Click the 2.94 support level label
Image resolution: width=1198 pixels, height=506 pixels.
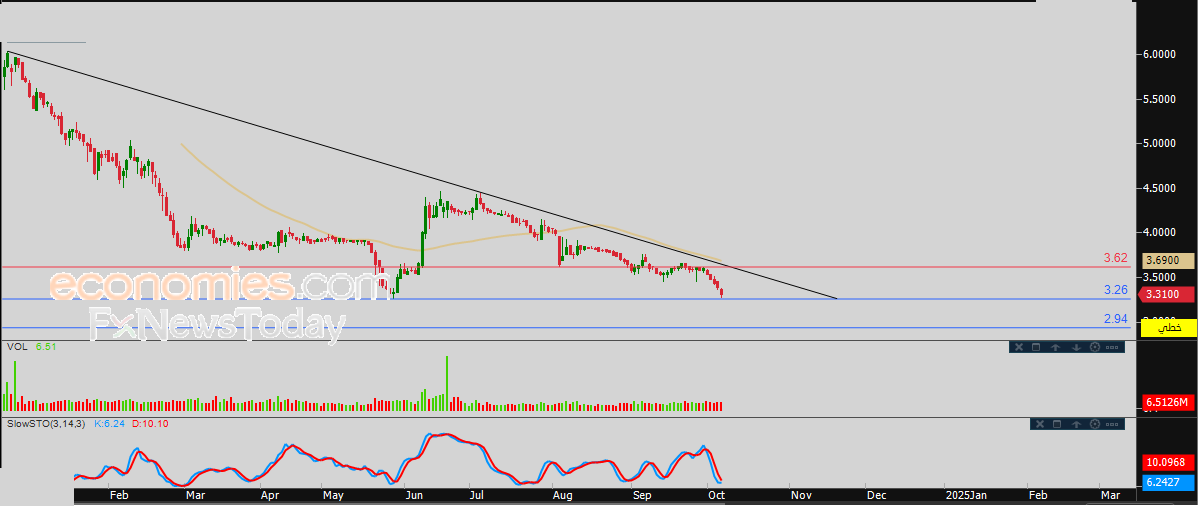point(1115,319)
